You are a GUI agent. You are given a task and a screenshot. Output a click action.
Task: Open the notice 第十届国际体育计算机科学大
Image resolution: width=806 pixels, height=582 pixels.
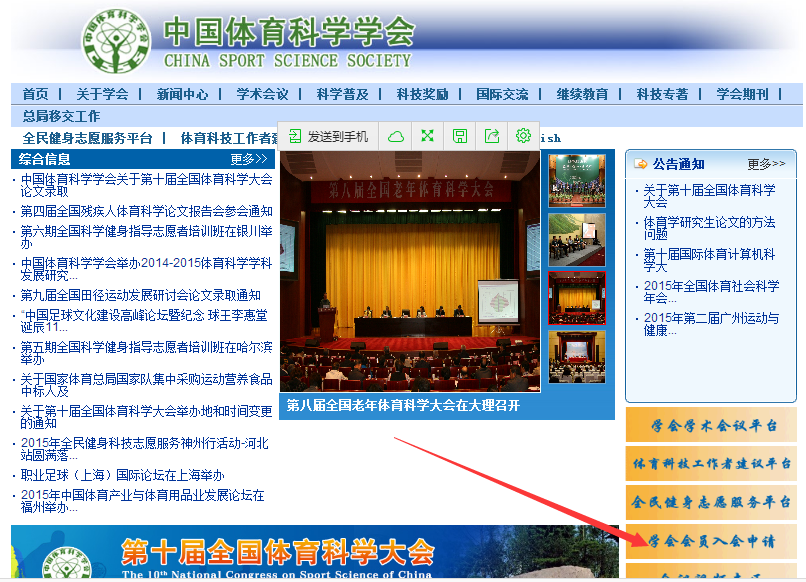709,260
